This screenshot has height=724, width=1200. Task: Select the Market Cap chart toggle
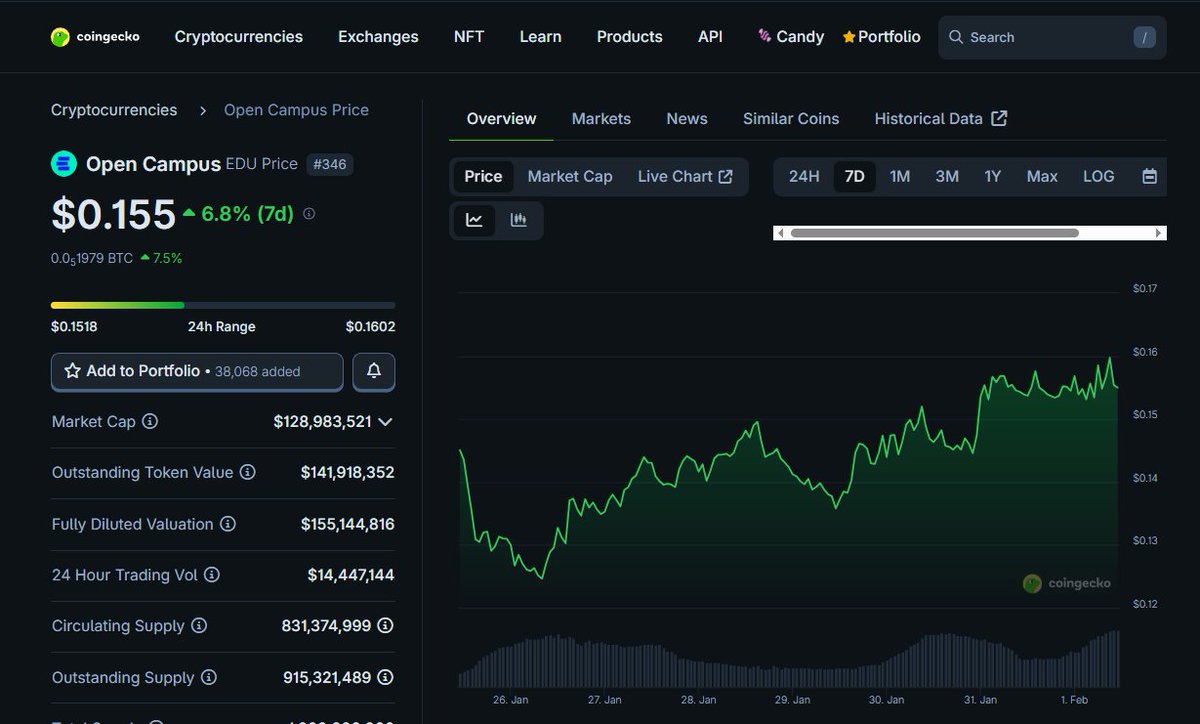click(570, 176)
